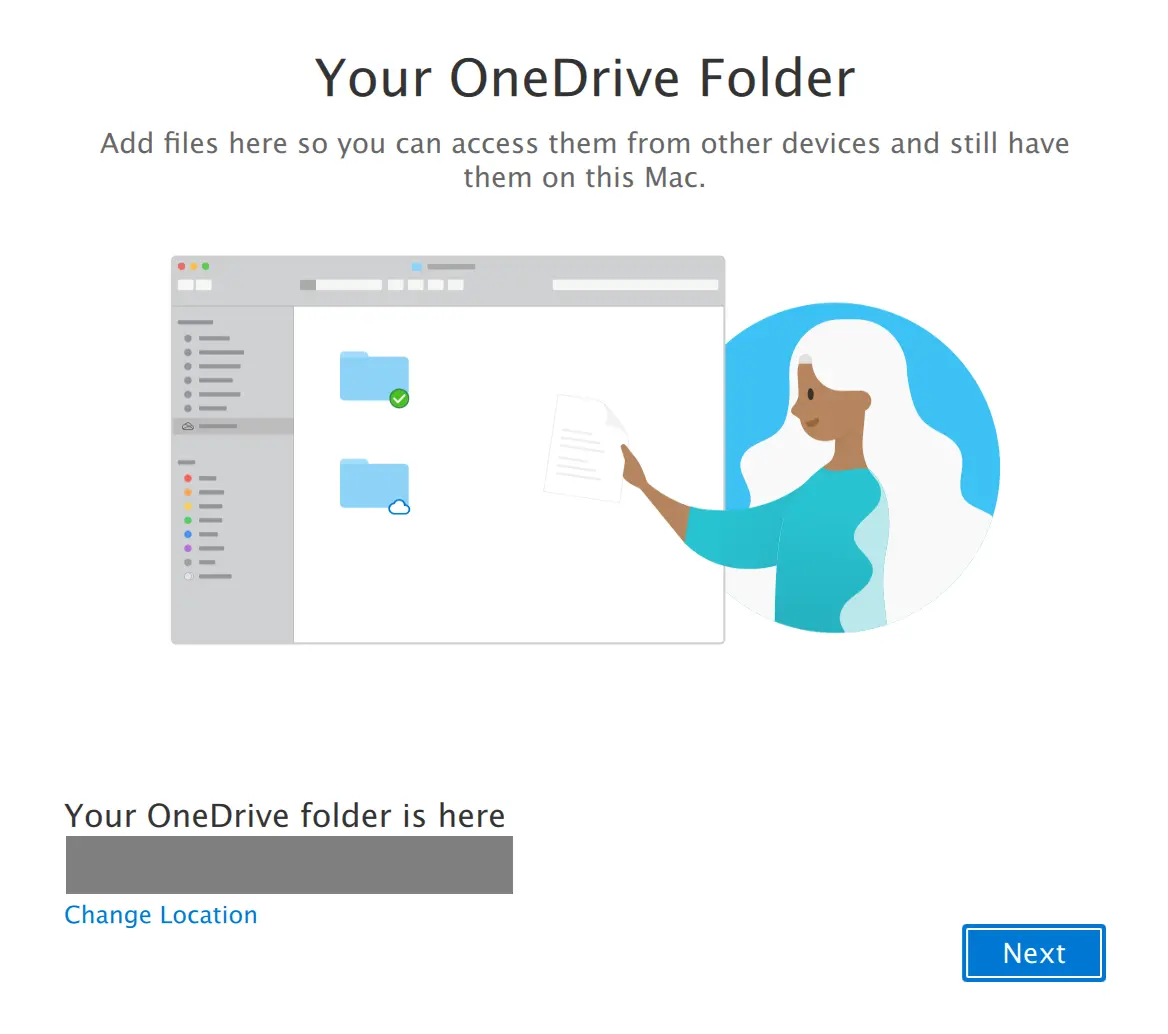Select the first Favorites item in the sidebar
The image size is (1168, 1034).
coord(215,338)
